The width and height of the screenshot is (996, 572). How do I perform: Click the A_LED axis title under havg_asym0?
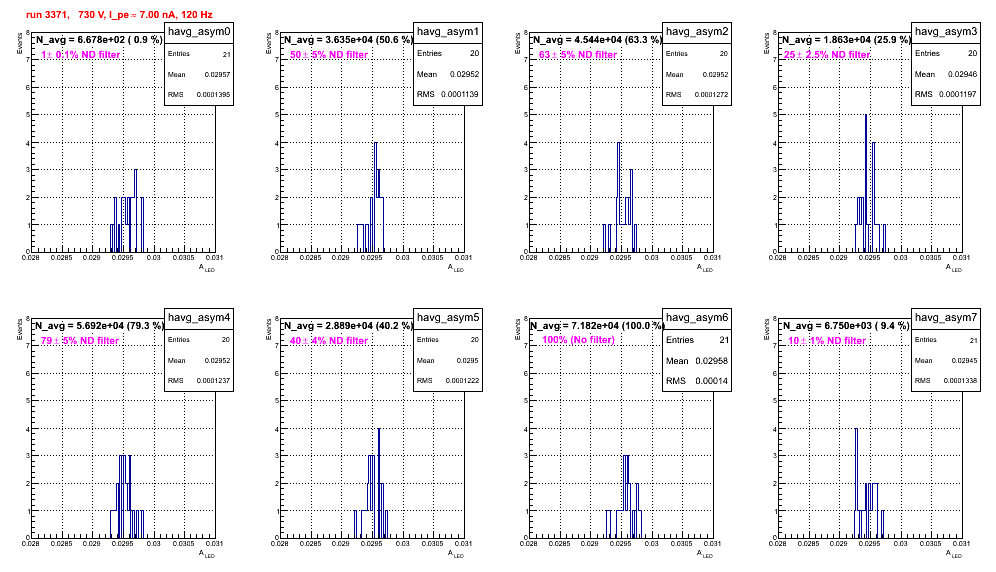(208, 268)
